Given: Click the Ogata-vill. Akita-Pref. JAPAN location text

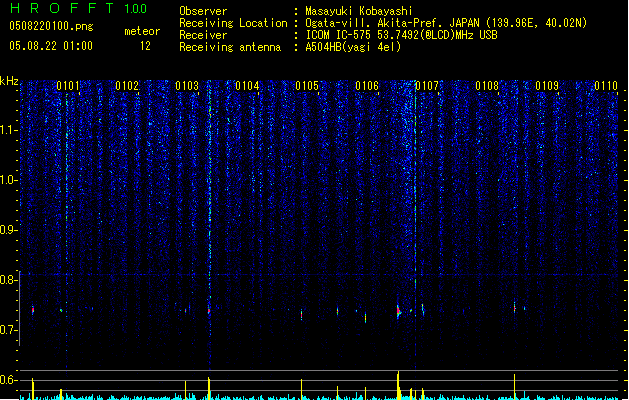Looking at the screenshot, I should 446,23.
